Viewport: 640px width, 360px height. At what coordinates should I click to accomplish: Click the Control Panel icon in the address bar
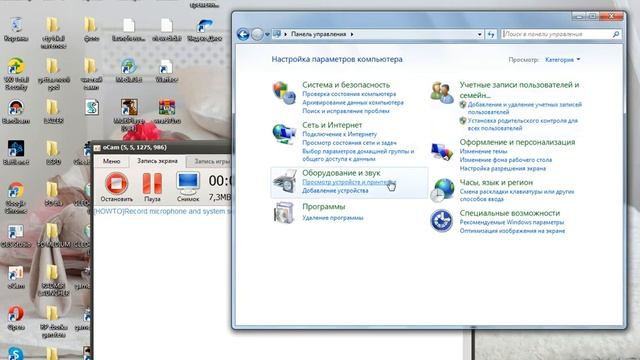277,34
